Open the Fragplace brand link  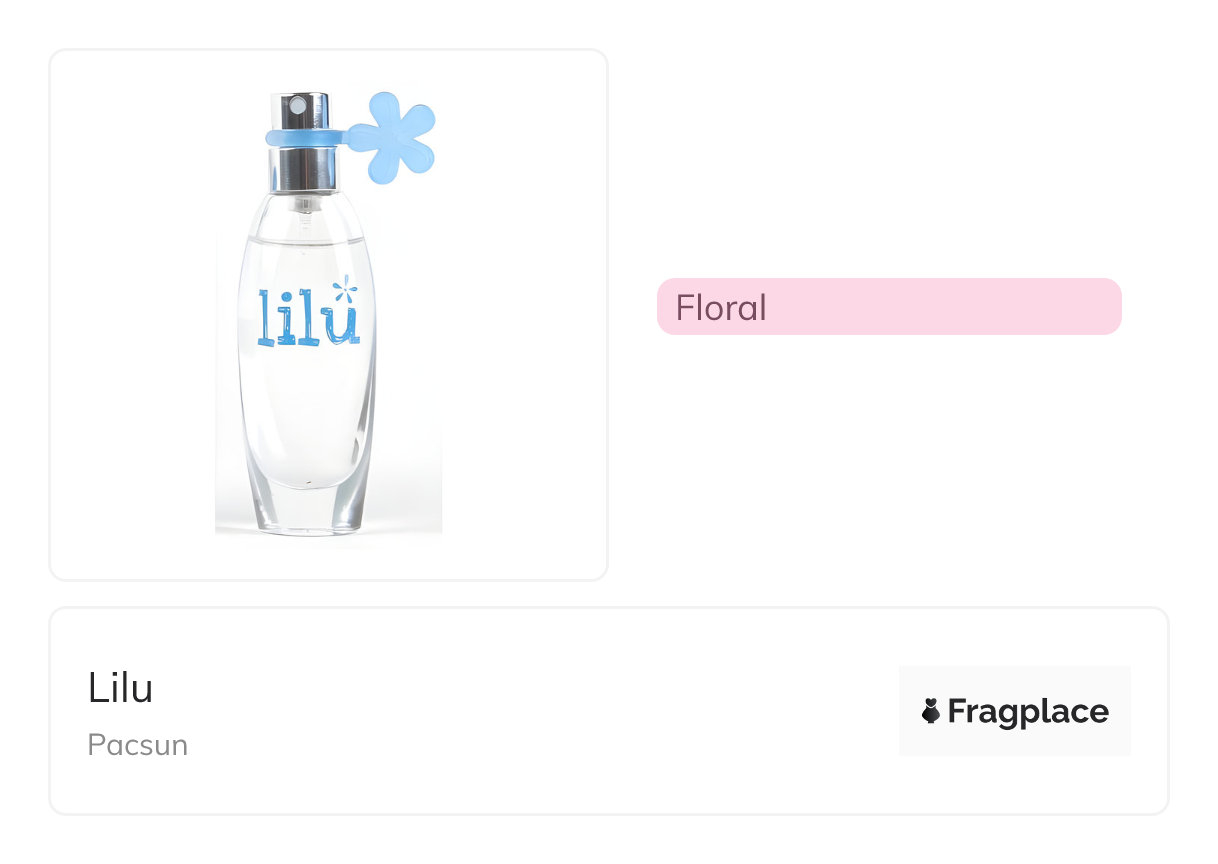point(1014,711)
